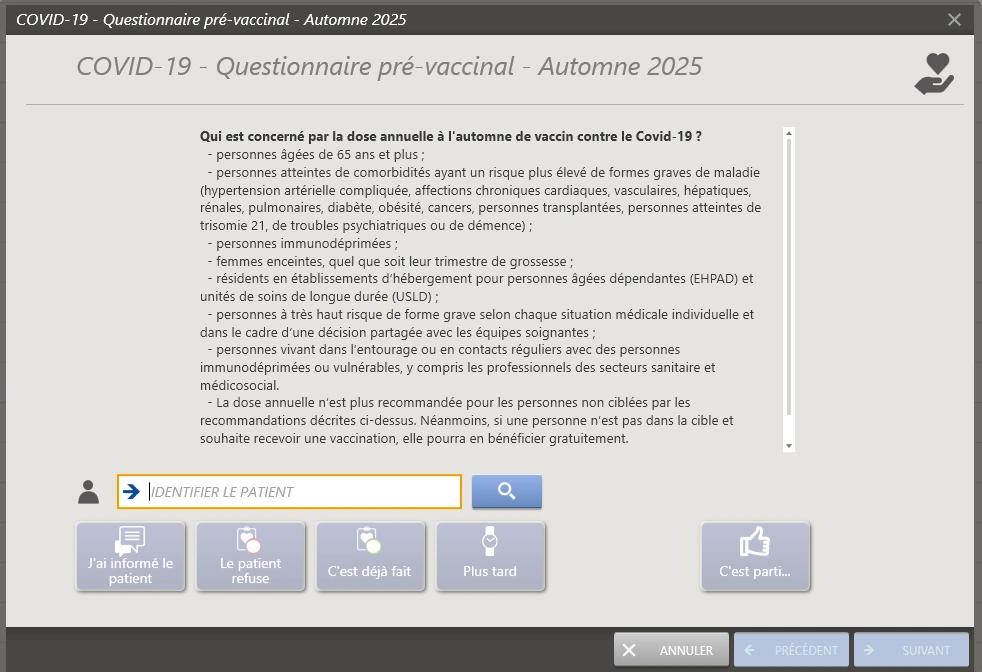Advance with the SUIVANT button
This screenshot has width=982, height=672.
pyautogui.click(x=911, y=650)
